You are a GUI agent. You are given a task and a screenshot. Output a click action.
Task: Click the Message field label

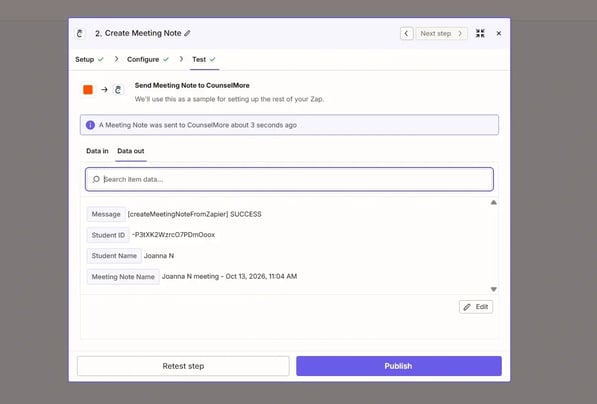(106, 214)
